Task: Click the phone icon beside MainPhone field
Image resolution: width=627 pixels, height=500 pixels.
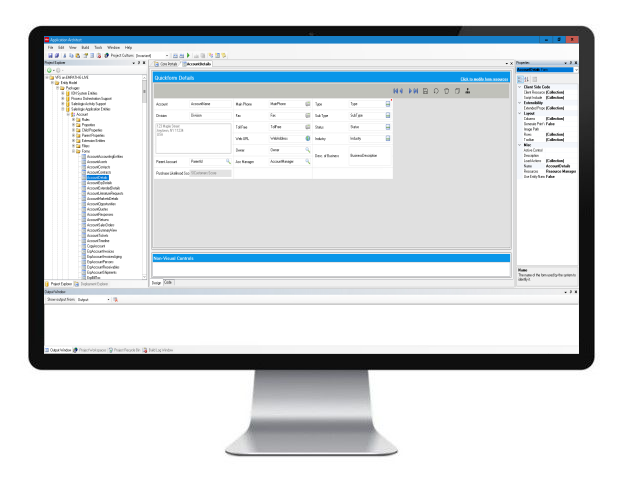Action: click(308, 104)
